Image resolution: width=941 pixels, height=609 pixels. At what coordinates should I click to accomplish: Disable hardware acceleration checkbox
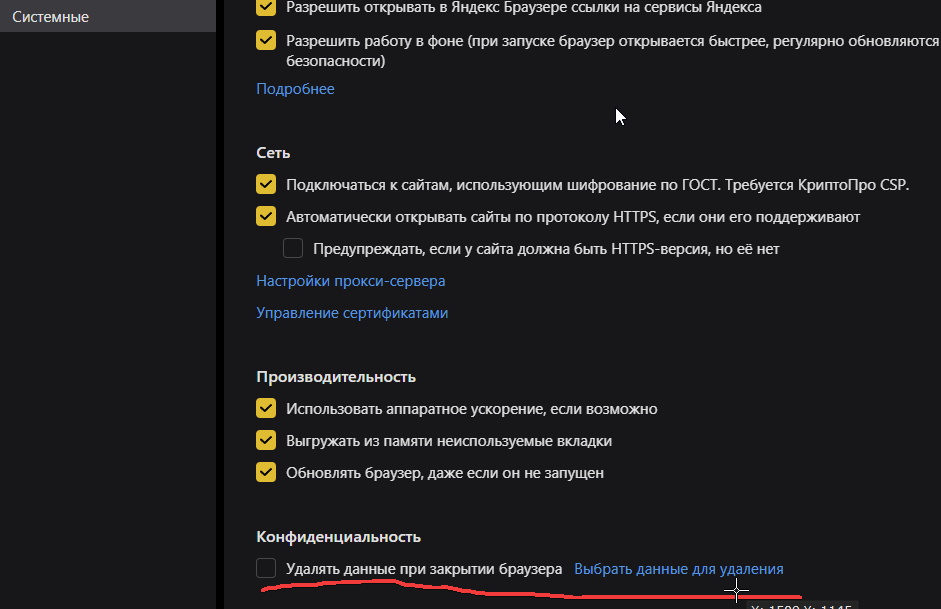pos(266,408)
